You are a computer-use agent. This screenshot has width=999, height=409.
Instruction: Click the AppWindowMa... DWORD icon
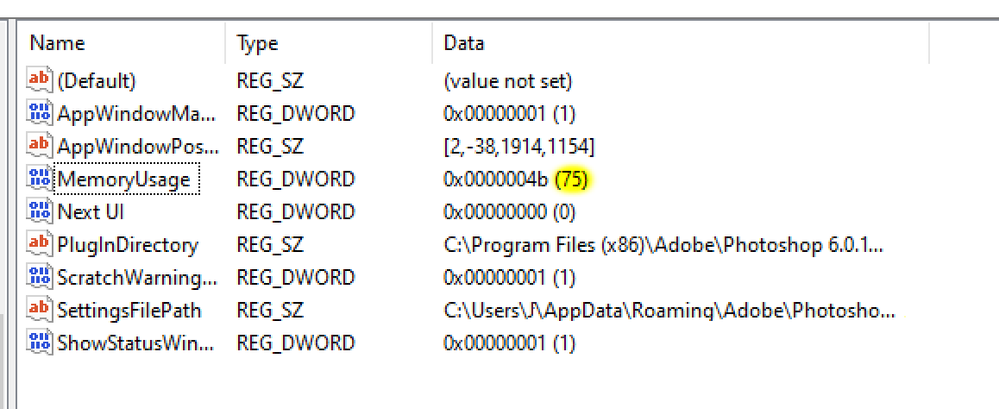click(40, 113)
